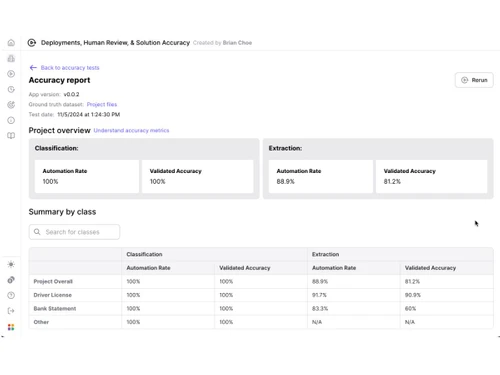500x375 pixels.
Task: Click the magnifier icon in class search
Action: (x=37, y=232)
